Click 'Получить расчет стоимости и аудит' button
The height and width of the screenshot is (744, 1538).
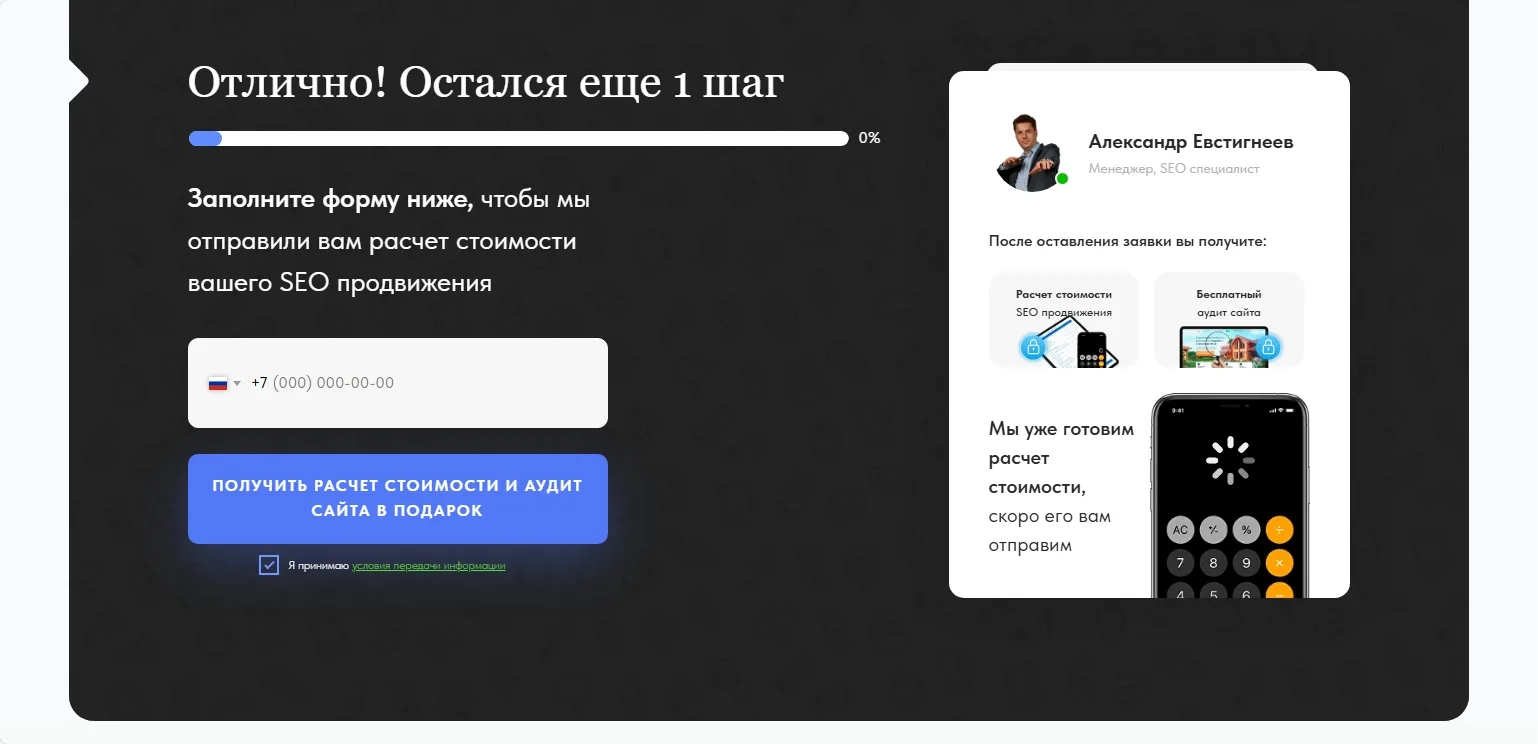pyautogui.click(x=398, y=499)
